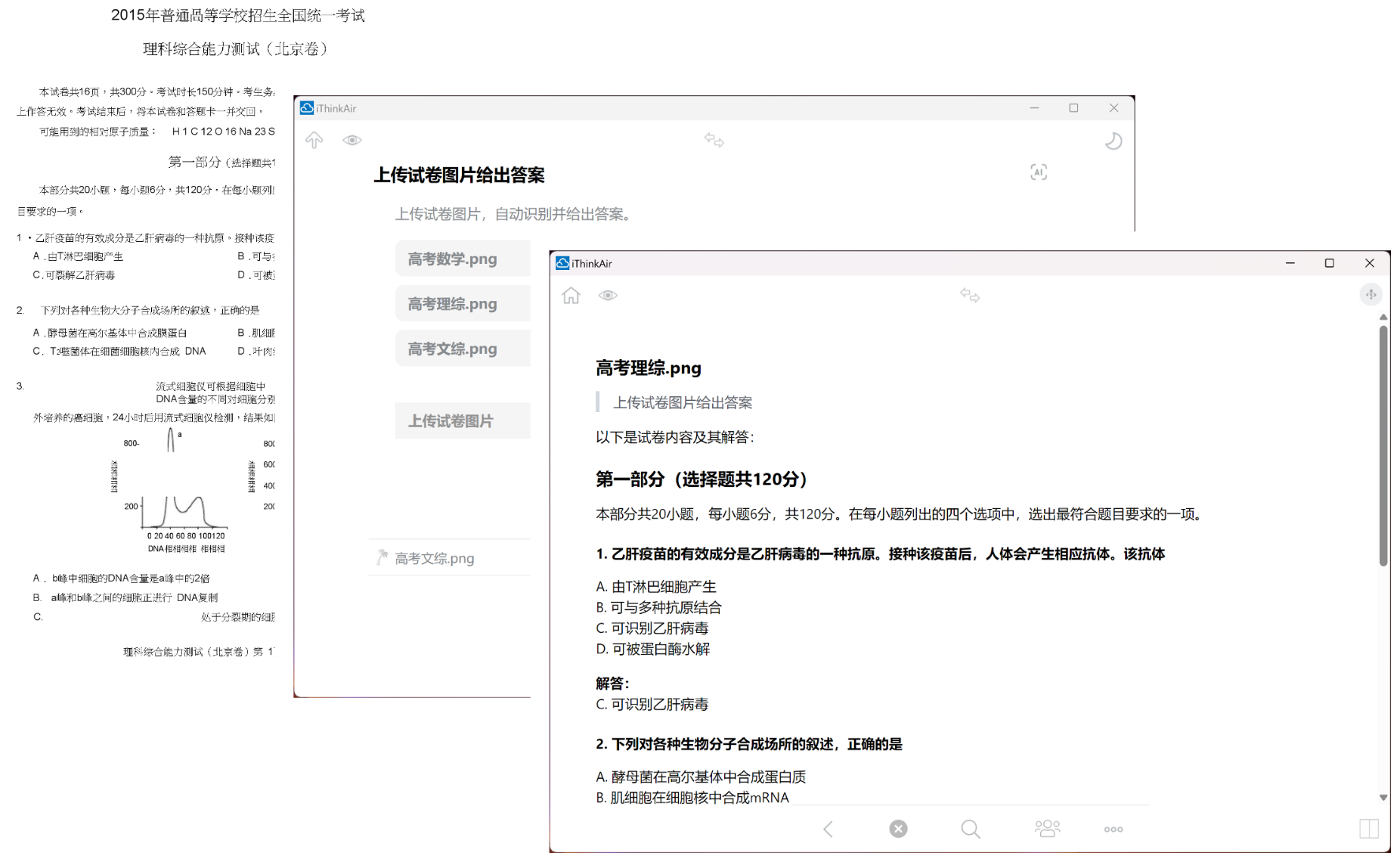
Task: Click the home icon in the front window
Action: coord(571,296)
